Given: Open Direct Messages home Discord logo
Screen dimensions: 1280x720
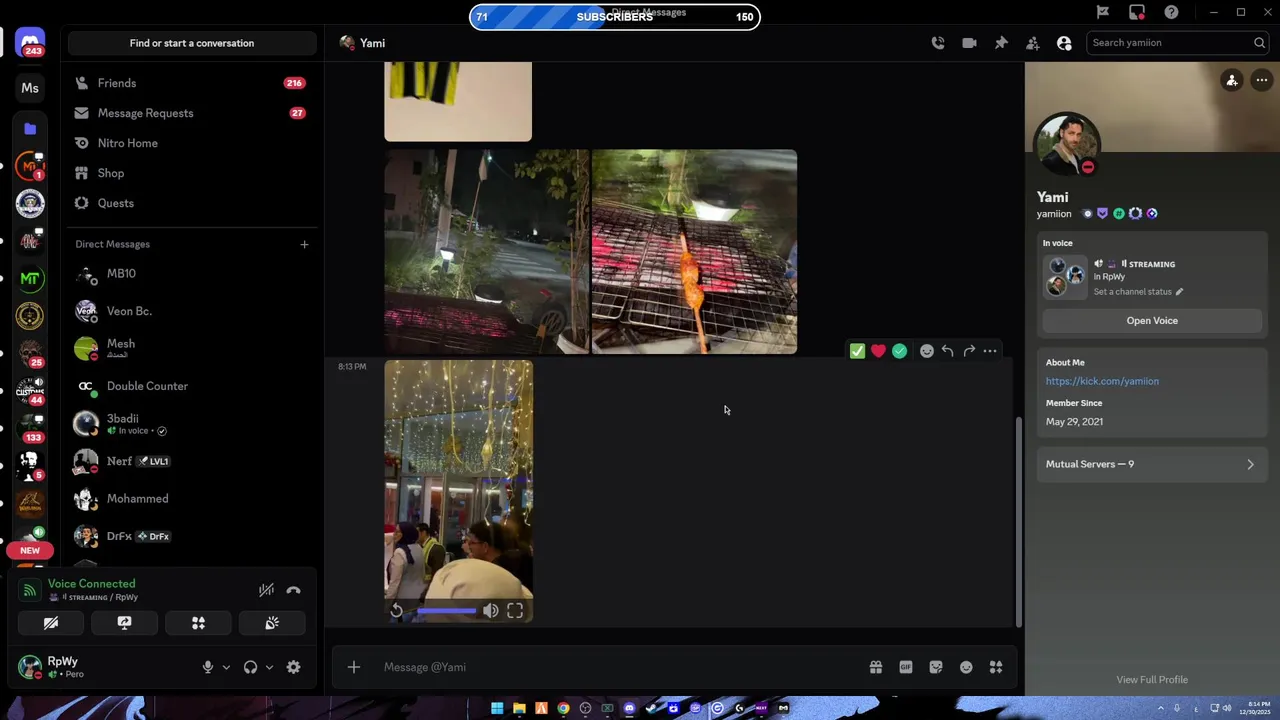Looking at the screenshot, I should click(30, 43).
